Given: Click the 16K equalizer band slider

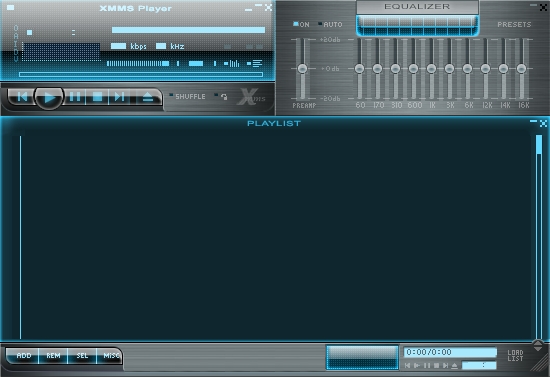Looking at the screenshot, I should [521, 68].
